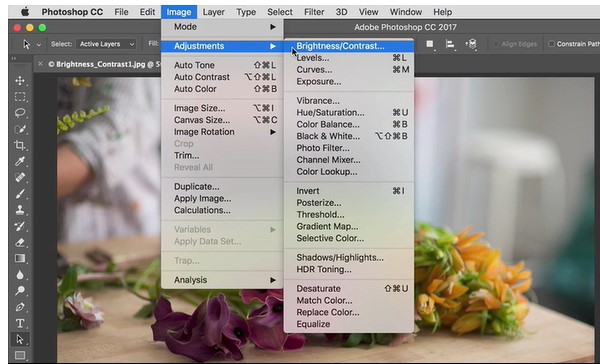Select the Dodge tool
The image size is (600, 364).
pos(20,291)
